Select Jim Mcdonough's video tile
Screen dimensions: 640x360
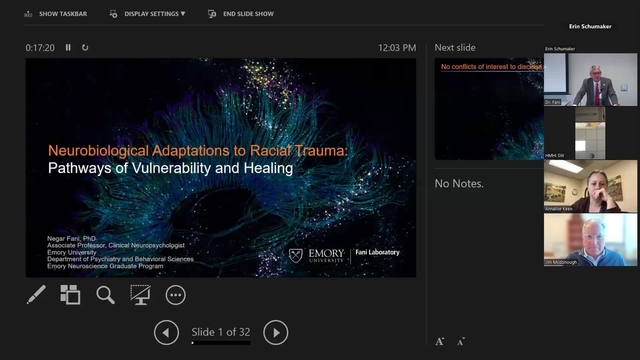(590, 240)
